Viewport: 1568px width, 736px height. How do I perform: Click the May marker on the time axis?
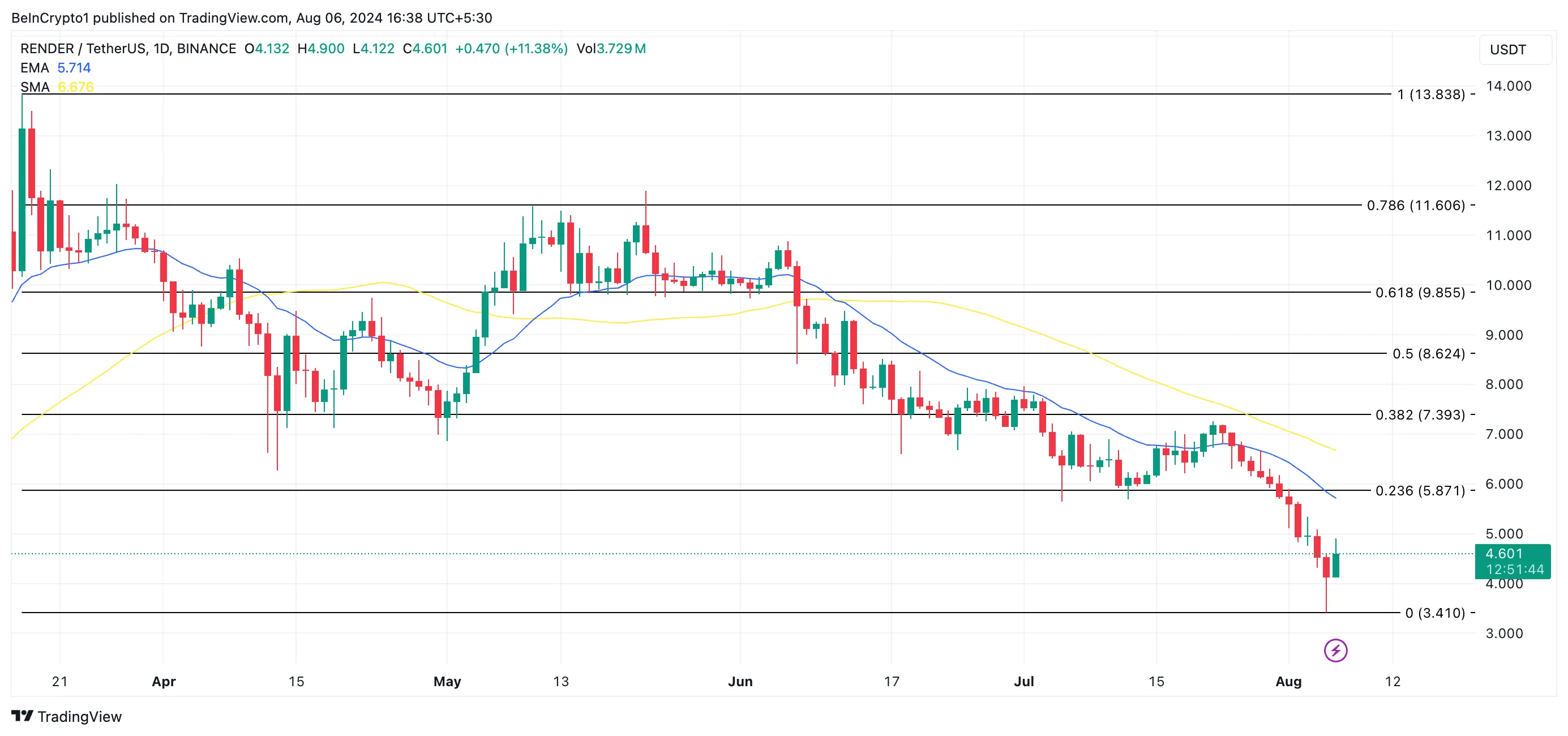pyautogui.click(x=447, y=681)
